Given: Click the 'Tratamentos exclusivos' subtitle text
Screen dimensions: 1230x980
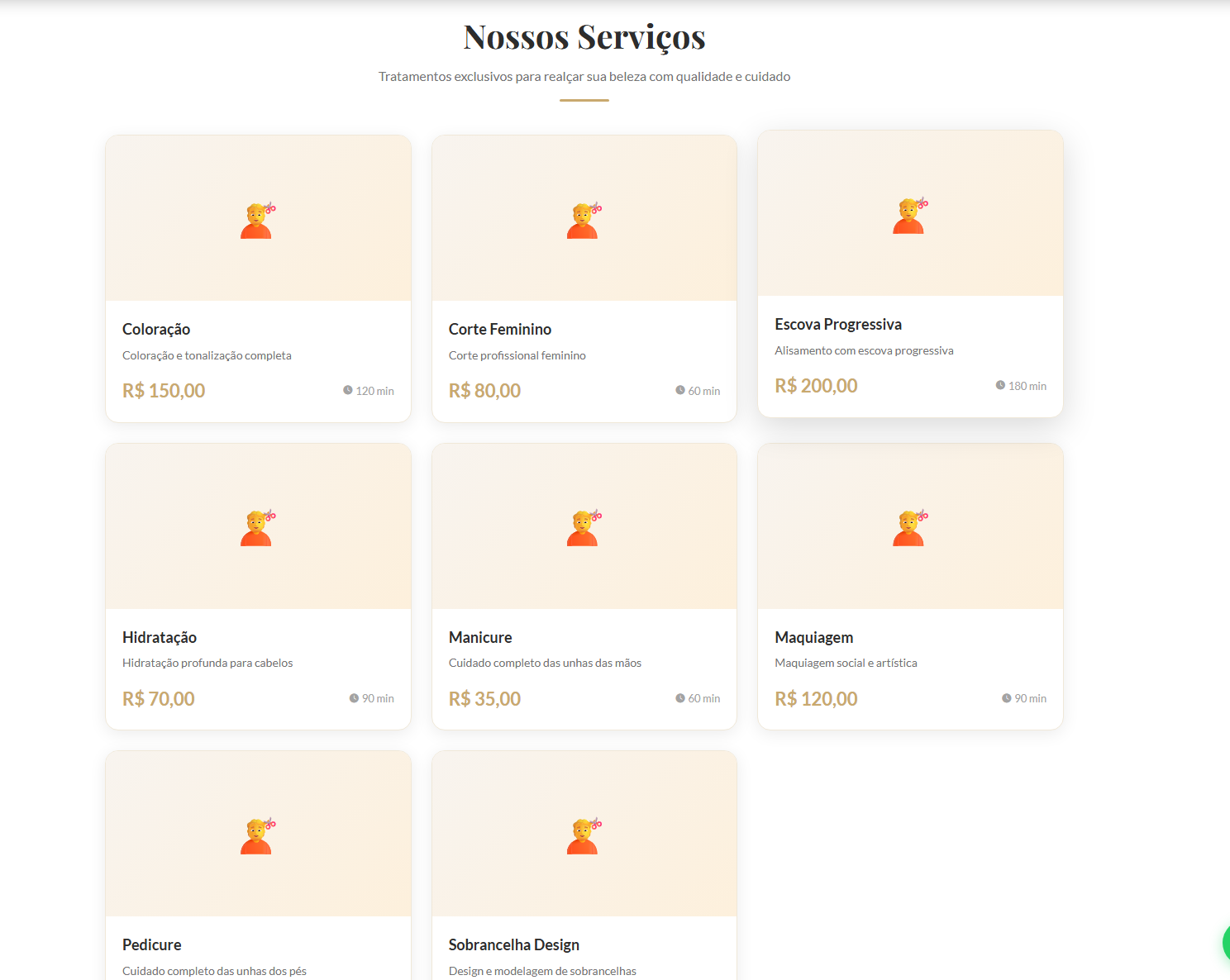Looking at the screenshot, I should tap(584, 77).
